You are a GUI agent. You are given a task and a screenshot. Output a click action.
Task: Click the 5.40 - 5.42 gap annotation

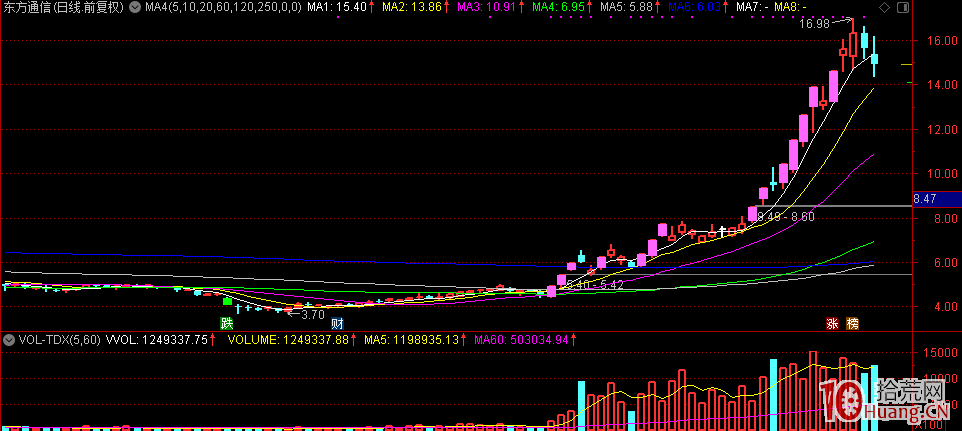coord(595,284)
